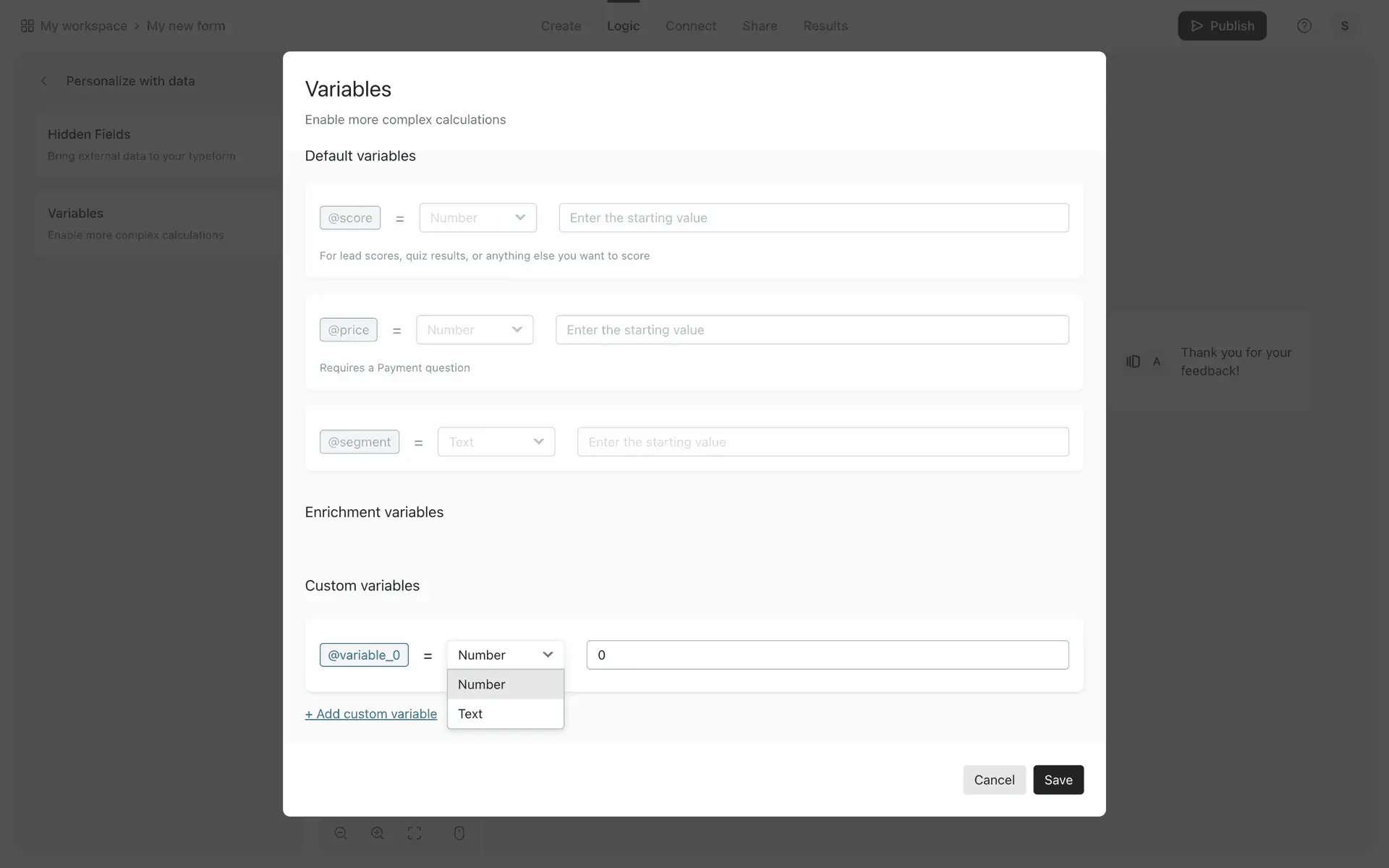Click the Publish button
Screen dimensions: 1389x868
(1221, 26)
